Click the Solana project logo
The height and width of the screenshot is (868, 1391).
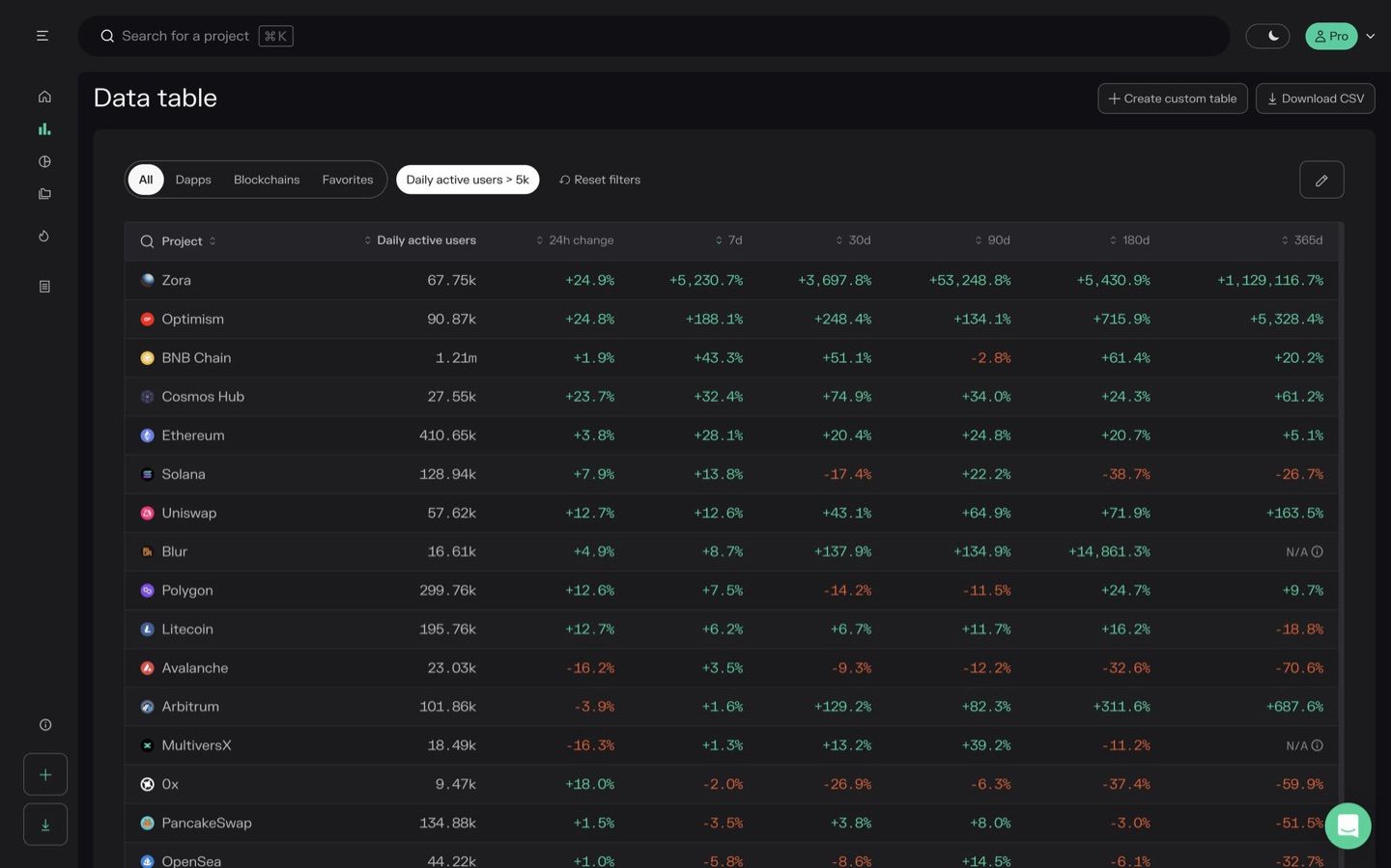click(x=148, y=474)
